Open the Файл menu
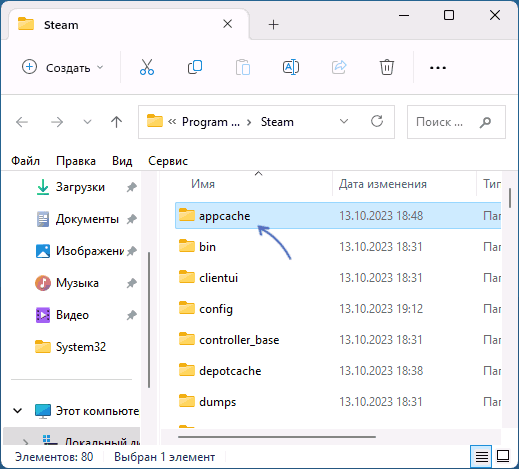This screenshot has width=519, height=469. click(25, 161)
